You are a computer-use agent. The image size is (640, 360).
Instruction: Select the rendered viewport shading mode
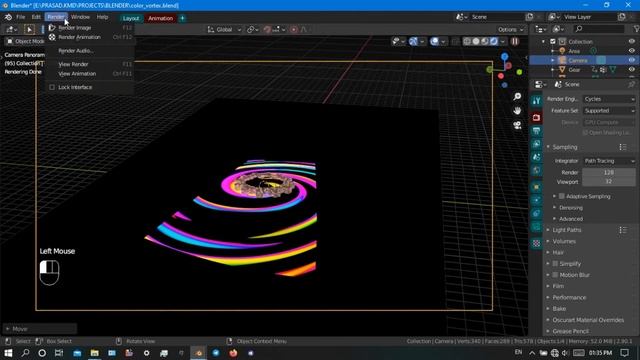point(494,41)
